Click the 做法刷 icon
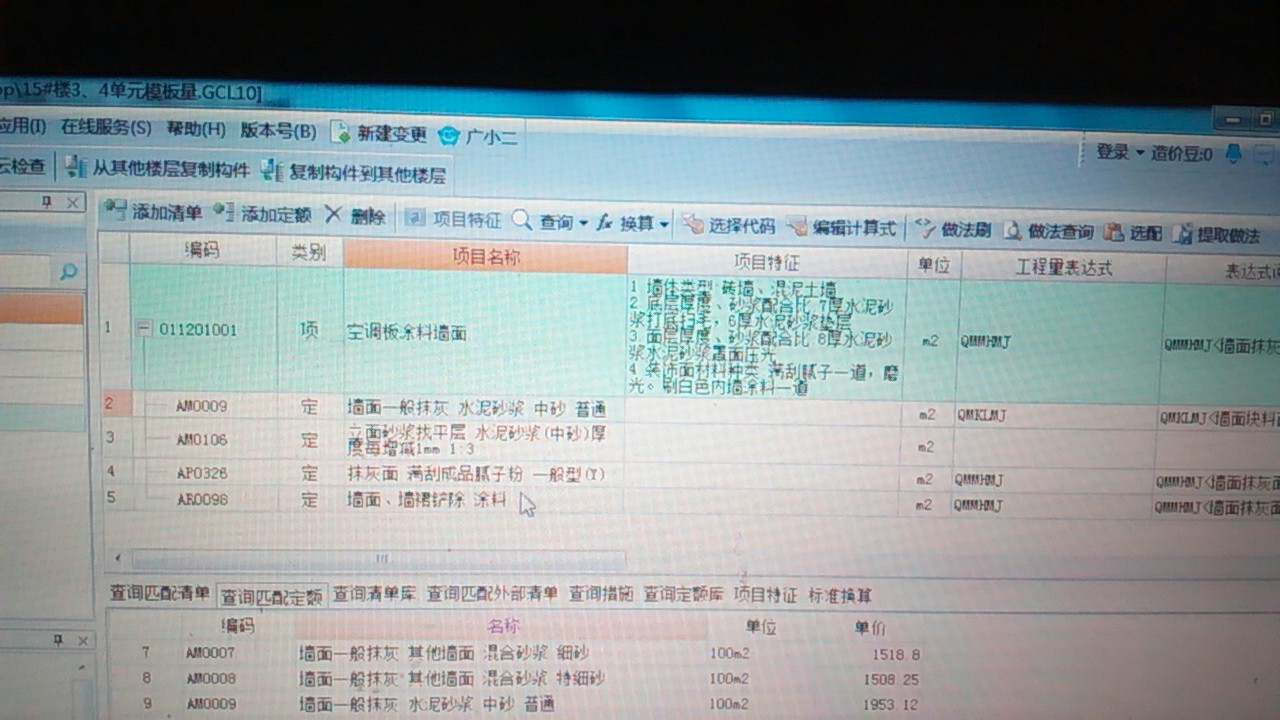 coord(926,229)
